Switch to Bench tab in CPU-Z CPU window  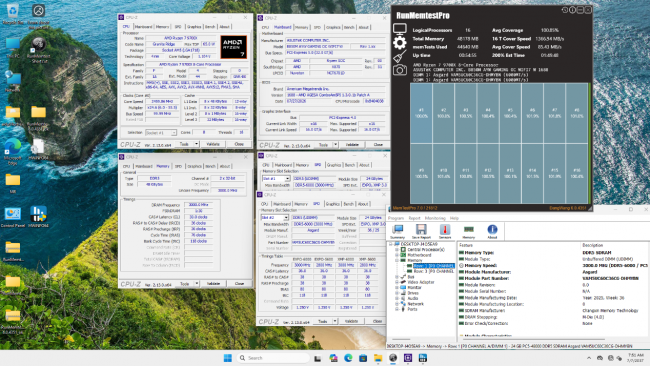pos(210,27)
